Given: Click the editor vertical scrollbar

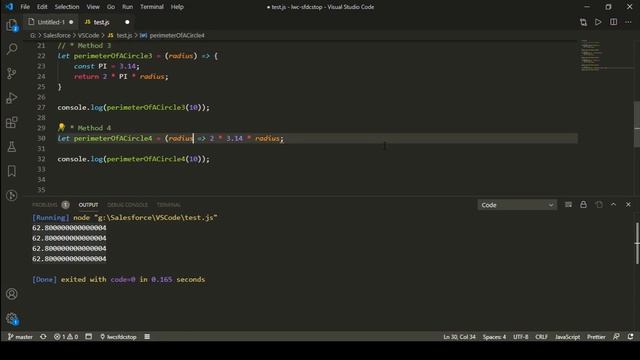Looking at the screenshot, I should tap(637, 124).
